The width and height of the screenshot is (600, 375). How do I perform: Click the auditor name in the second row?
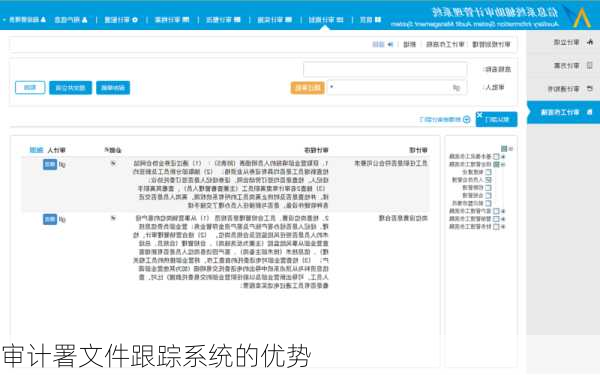click(x=62, y=220)
